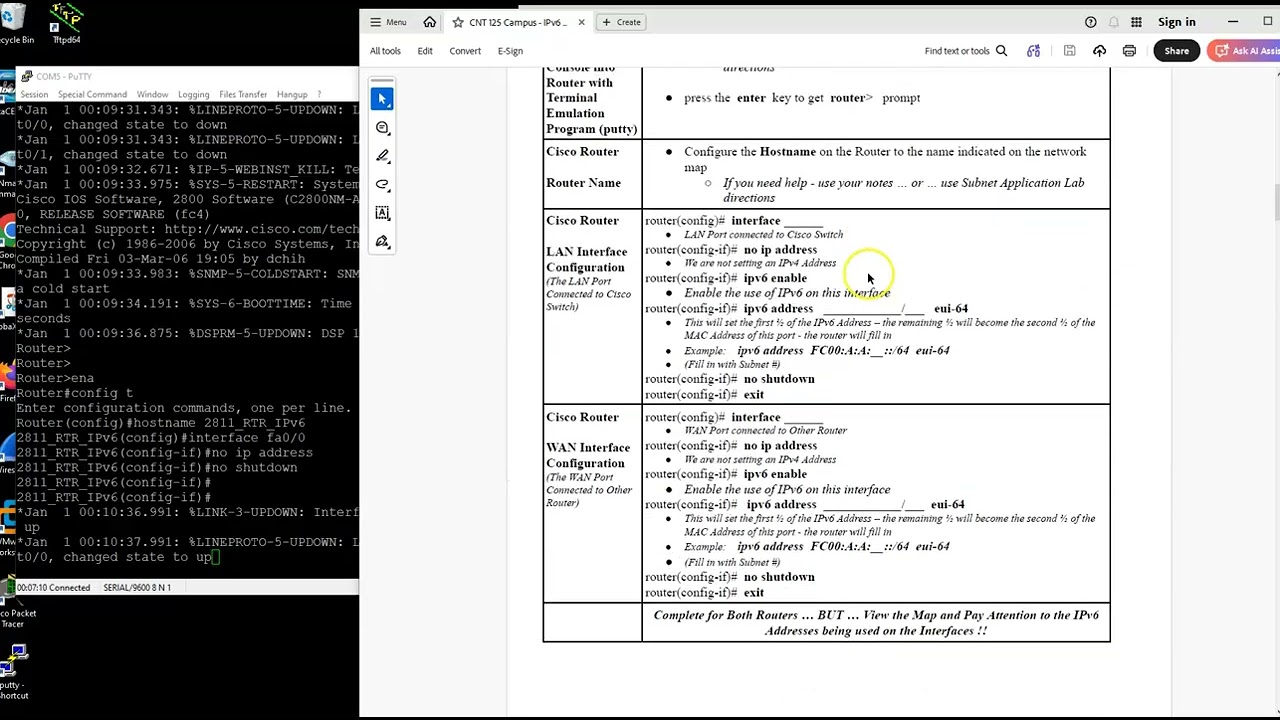Open the Edit menu in Acrobat
Viewport: 1280px width, 720px height.
point(425,51)
